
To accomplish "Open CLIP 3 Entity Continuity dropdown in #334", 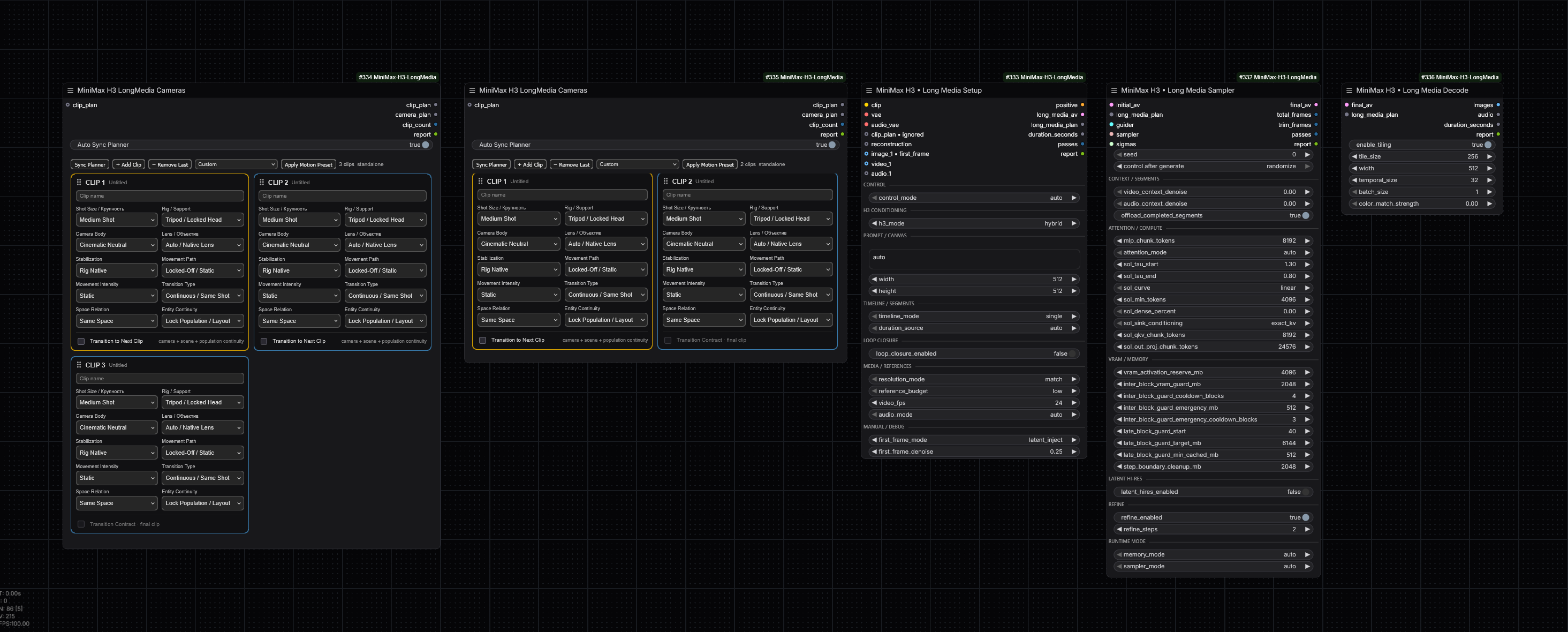I will pos(202,503).
